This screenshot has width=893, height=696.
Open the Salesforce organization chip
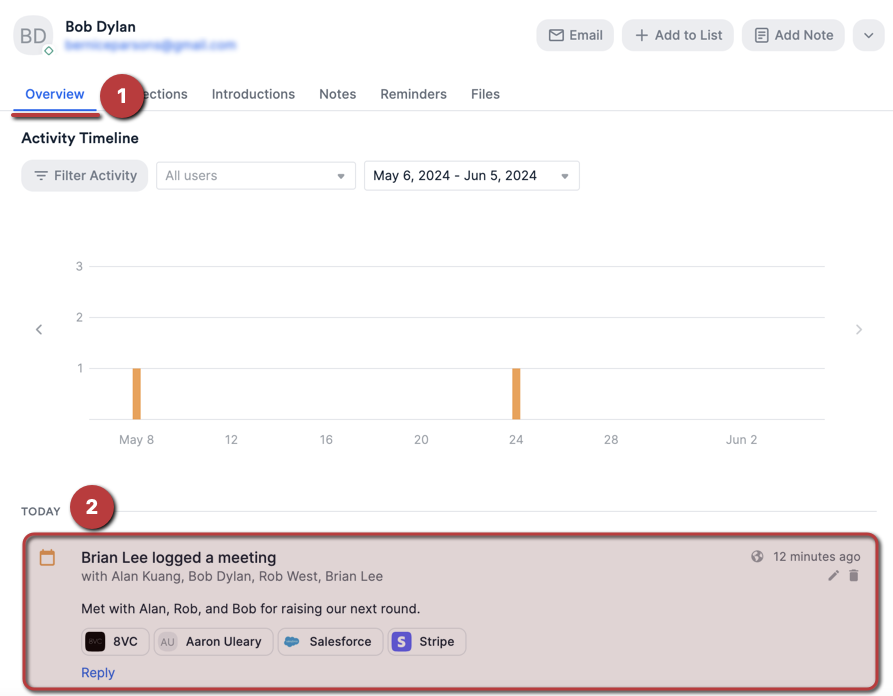[x=330, y=642]
